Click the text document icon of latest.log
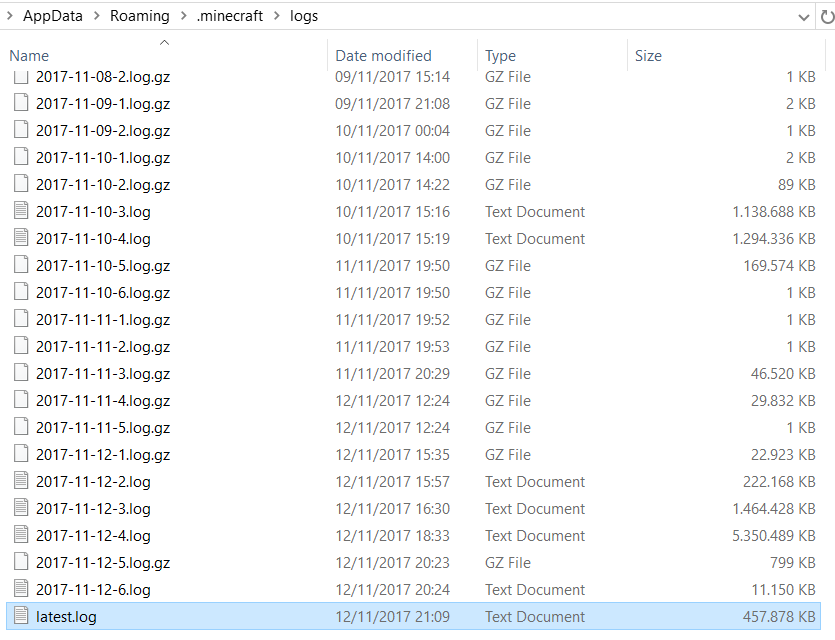835x640 pixels. pos(21,616)
